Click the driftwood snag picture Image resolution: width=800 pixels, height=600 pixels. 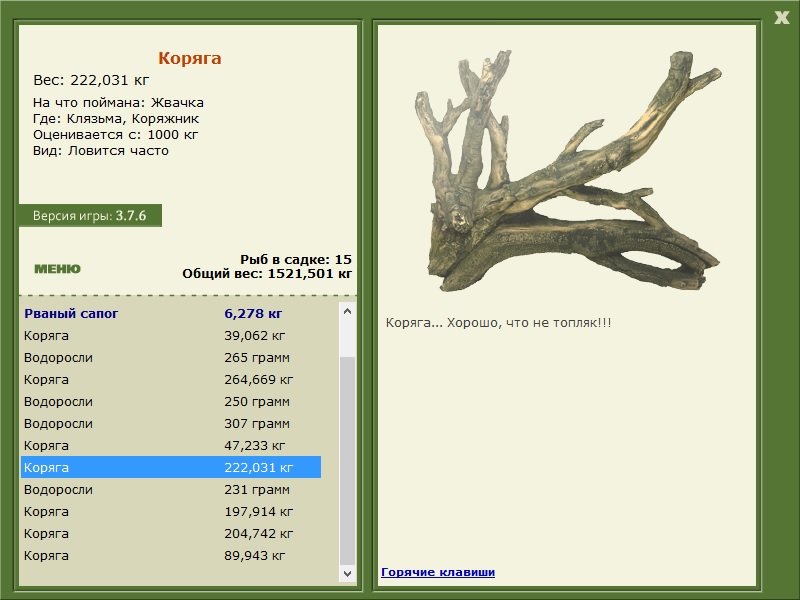tap(567, 171)
